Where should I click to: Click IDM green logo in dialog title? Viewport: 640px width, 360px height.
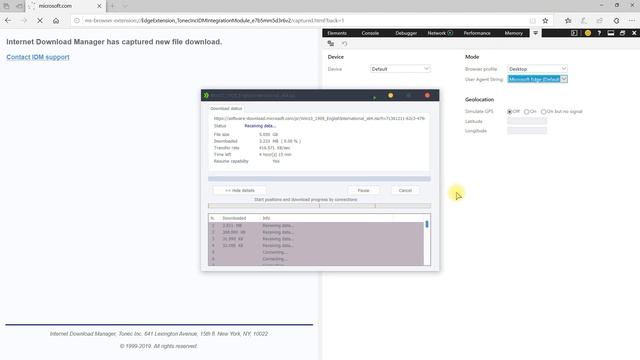click(x=206, y=95)
